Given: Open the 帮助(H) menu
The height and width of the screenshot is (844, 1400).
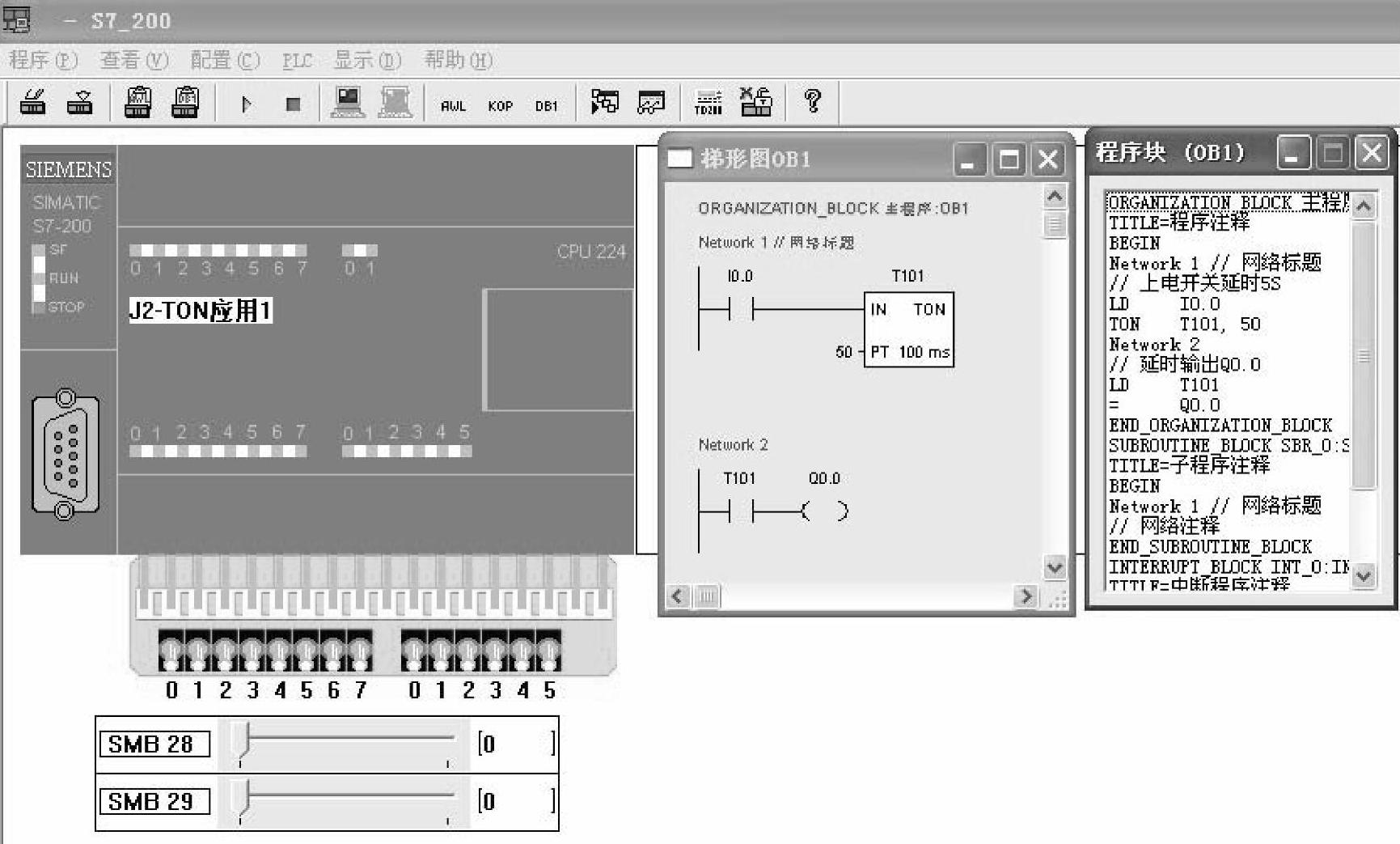Looking at the screenshot, I should pyautogui.click(x=459, y=61).
